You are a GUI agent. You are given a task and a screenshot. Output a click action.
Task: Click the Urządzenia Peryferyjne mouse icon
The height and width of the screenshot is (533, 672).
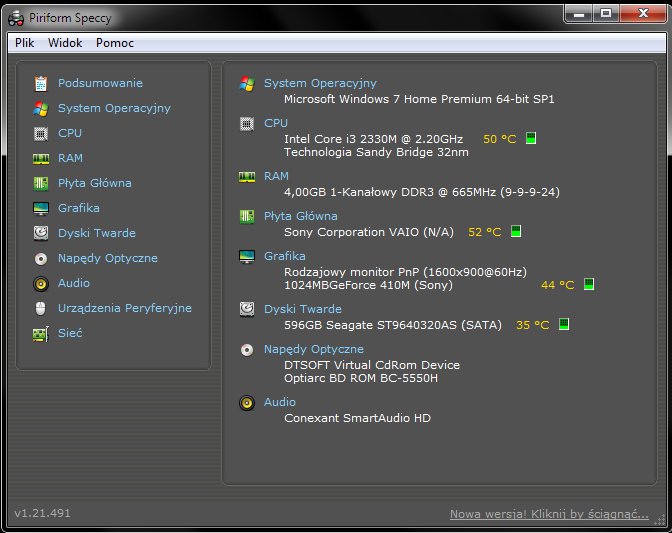coord(41,308)
